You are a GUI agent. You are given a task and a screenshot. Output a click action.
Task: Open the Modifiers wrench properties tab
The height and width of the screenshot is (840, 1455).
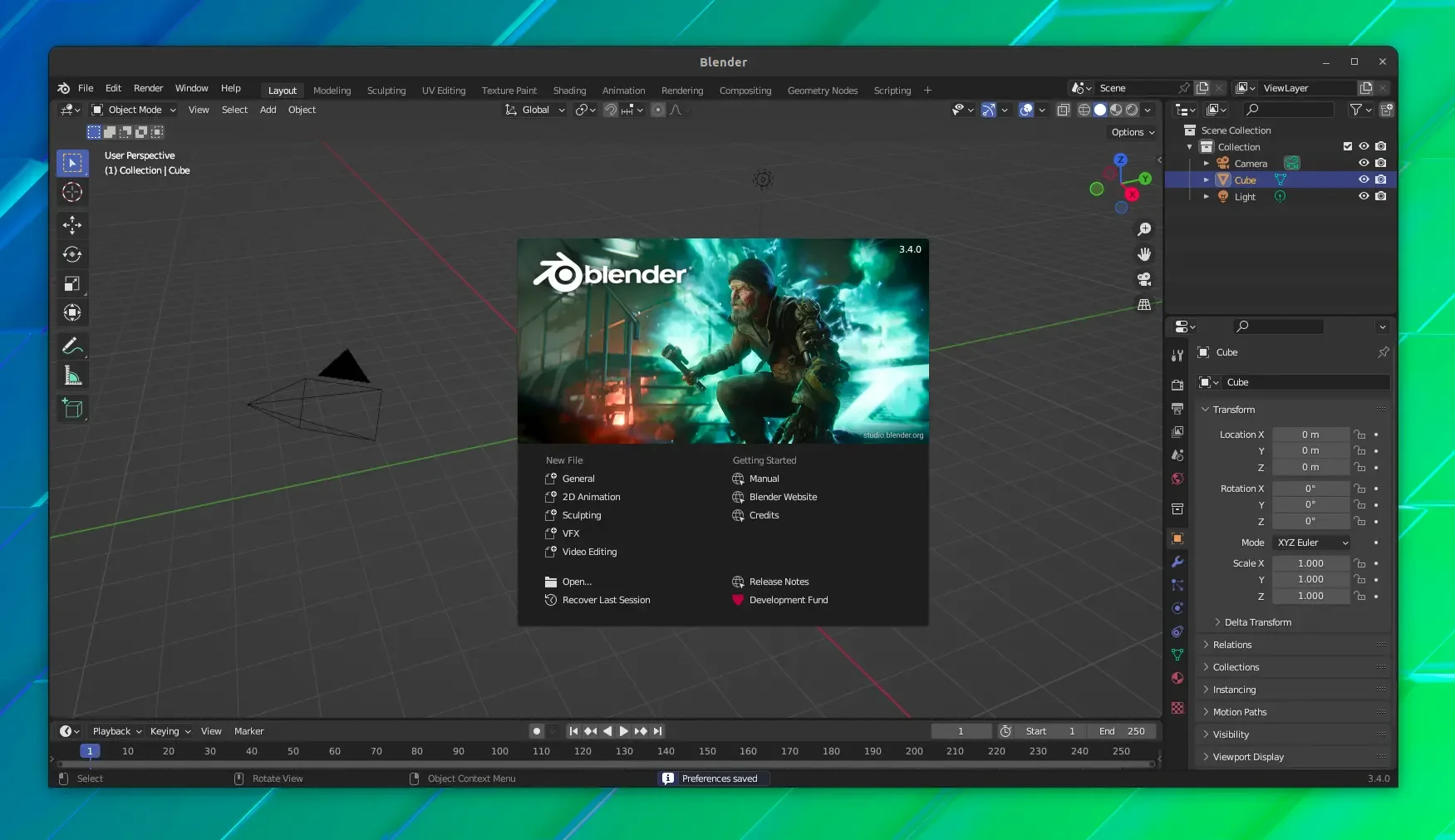pyautogui.click(x=1177, y=562)
